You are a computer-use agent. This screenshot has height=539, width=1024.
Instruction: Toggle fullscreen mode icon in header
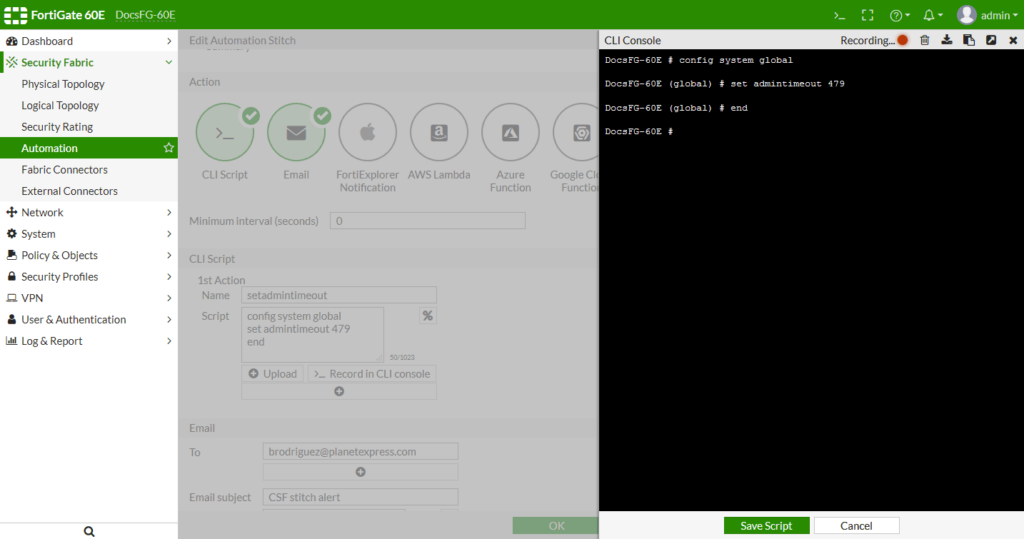tap(868, 15)
